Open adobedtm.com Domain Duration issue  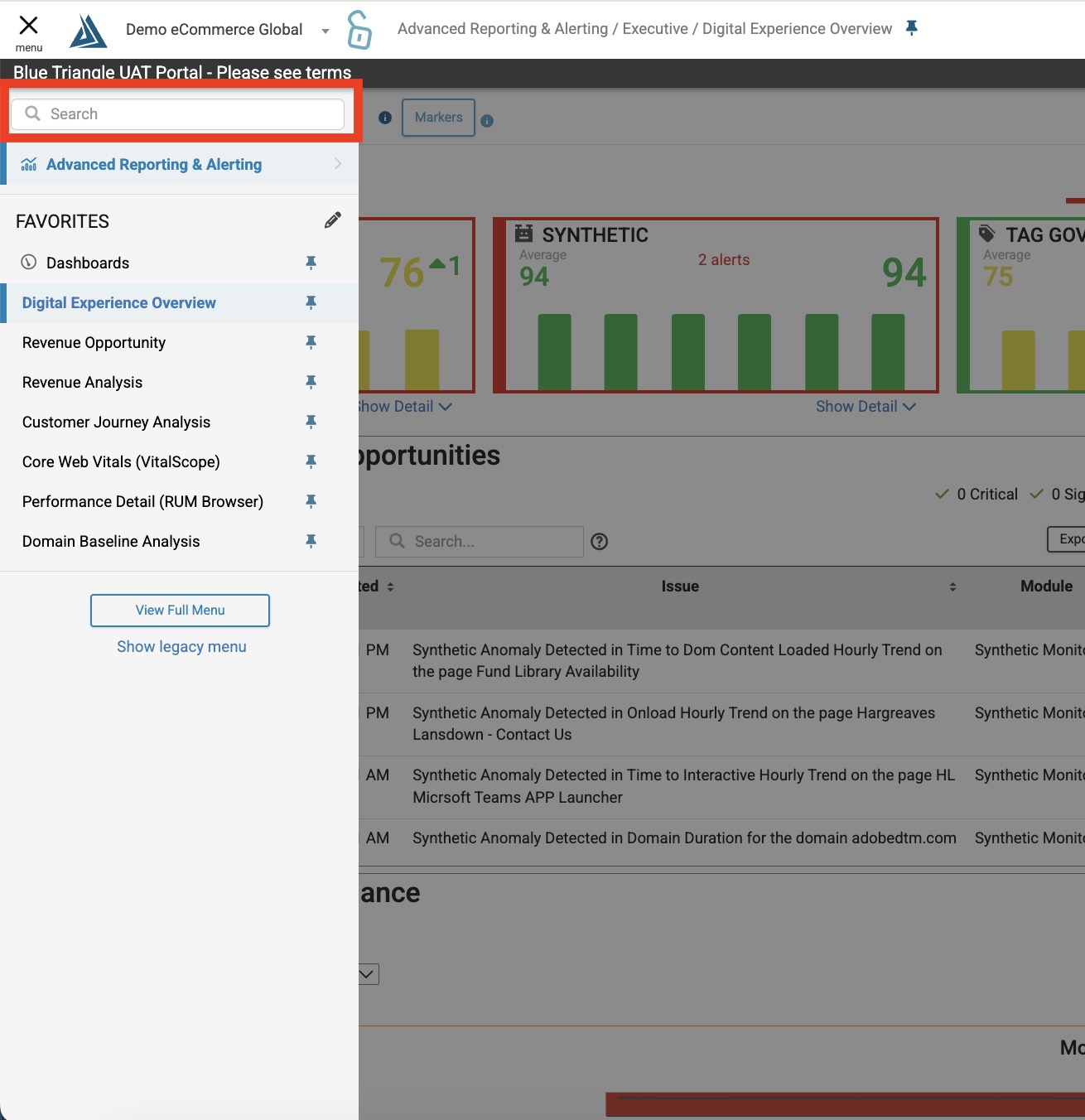684,838
